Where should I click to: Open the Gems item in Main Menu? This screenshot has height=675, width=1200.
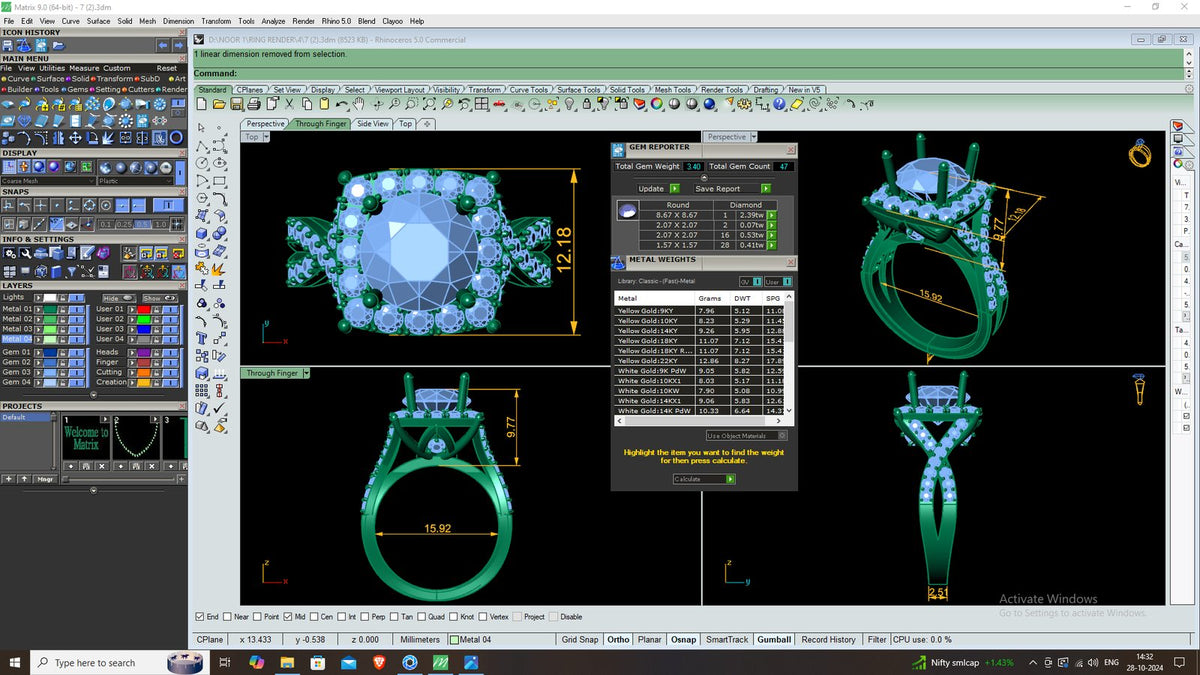tap(77, 89)
